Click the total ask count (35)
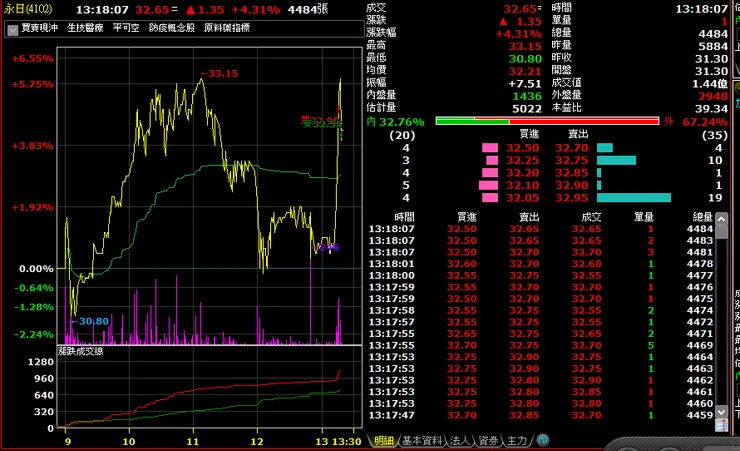Screen dimensions: 740x451 715,135
